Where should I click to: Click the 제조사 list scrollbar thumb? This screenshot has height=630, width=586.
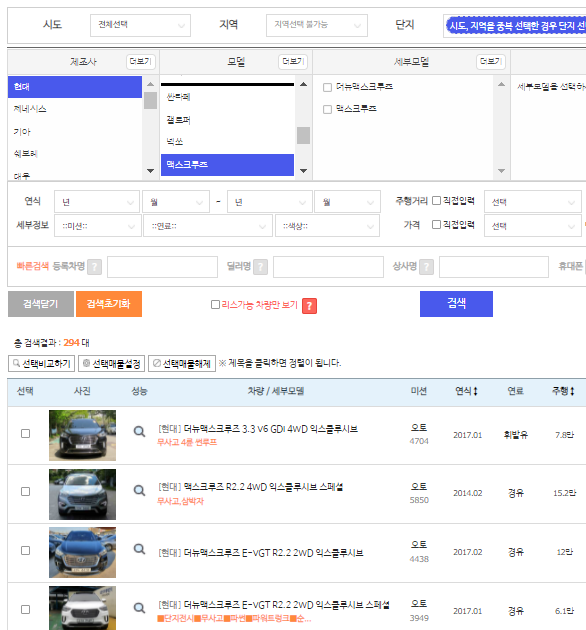(151, 100)
